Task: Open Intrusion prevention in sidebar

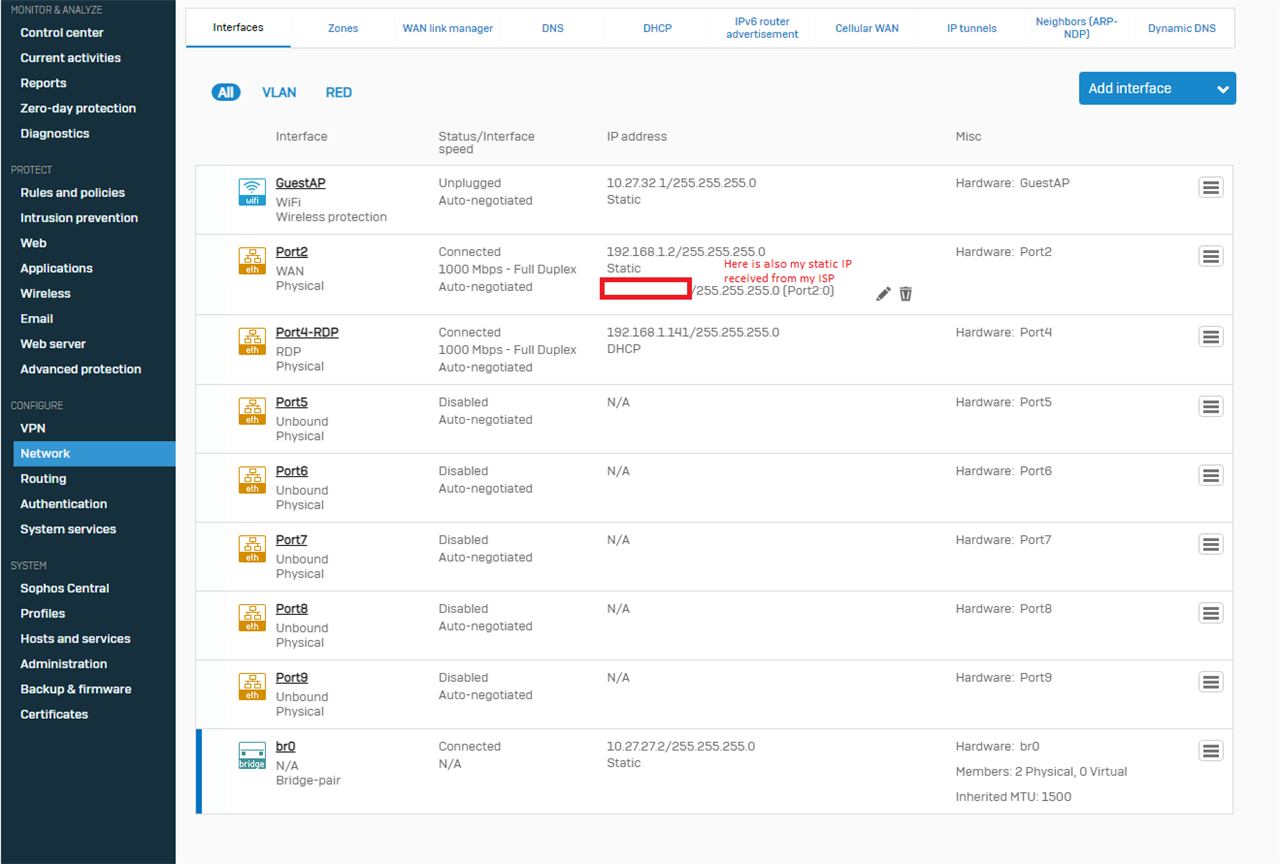Action: click(79, 218)
